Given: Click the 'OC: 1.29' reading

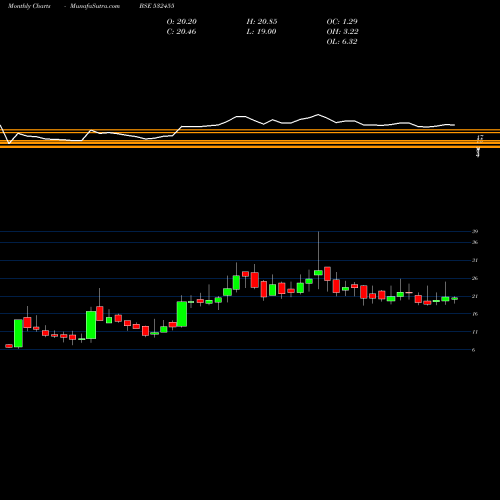Looking at the screenshot, I should 342,22.
